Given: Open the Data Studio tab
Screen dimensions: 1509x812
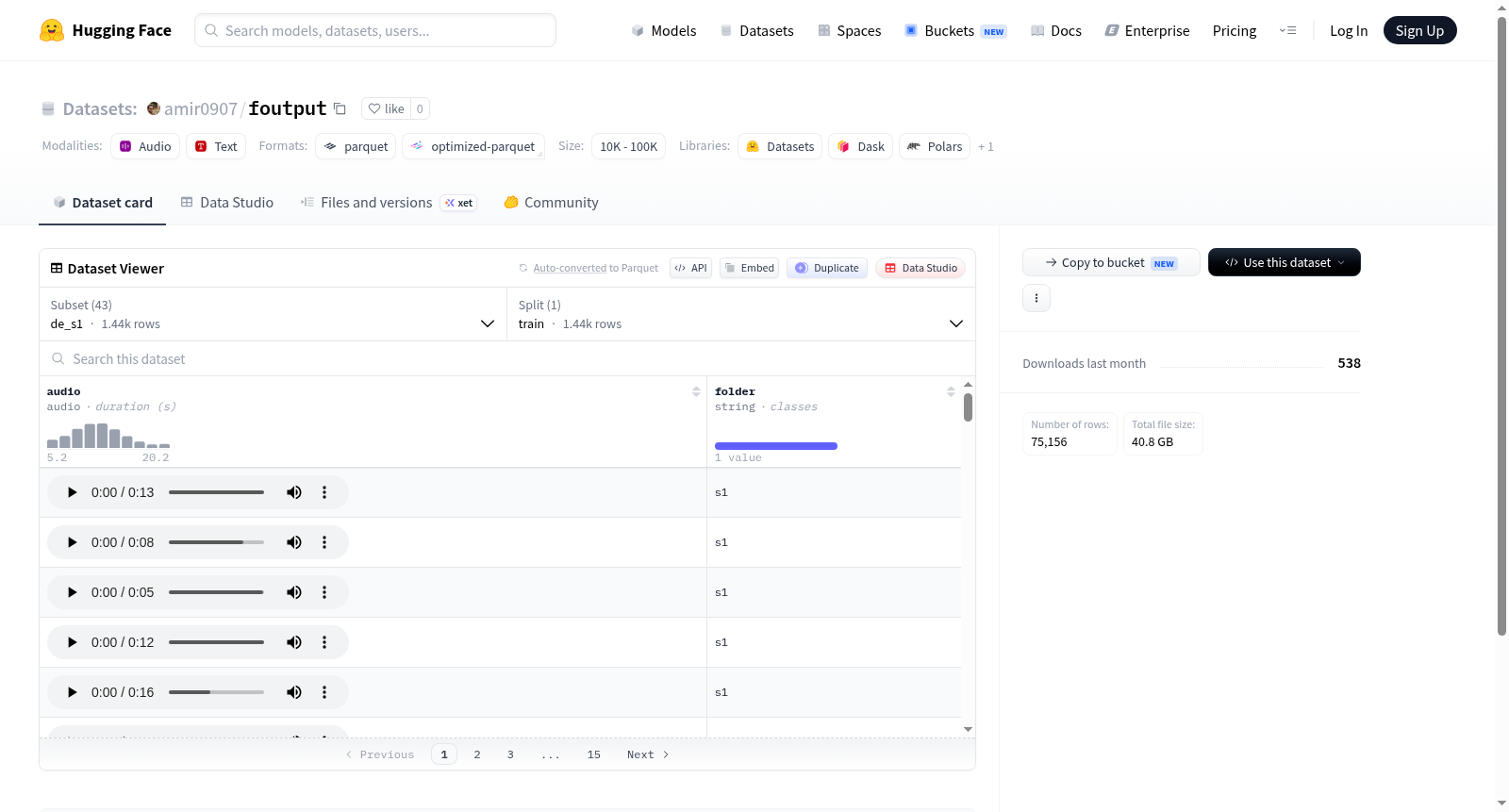Looking at the screenshot, I should tap(227, 203).
